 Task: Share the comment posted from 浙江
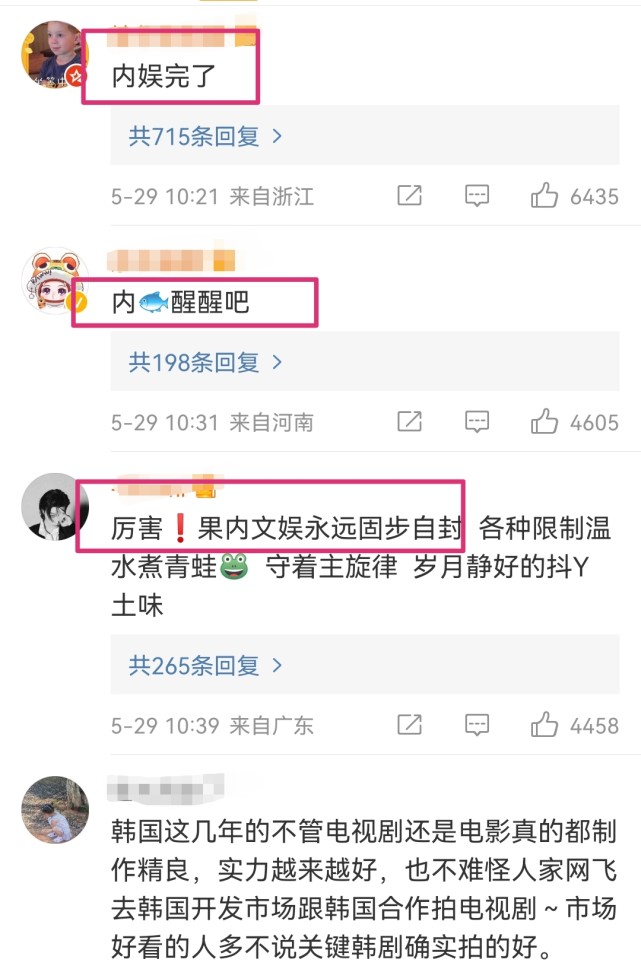point(409,196)
